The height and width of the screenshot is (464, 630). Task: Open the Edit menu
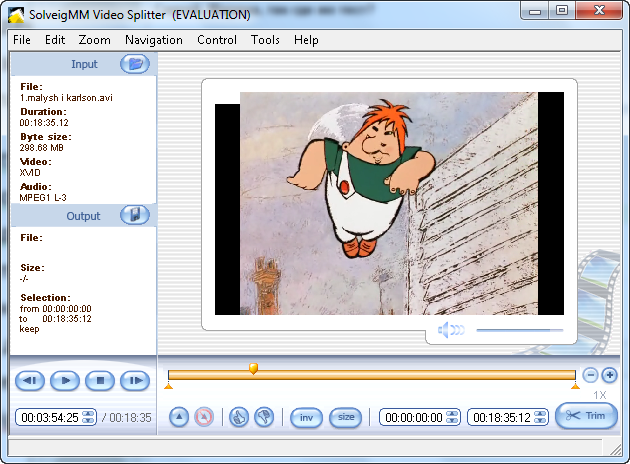(x=55, y=40)
